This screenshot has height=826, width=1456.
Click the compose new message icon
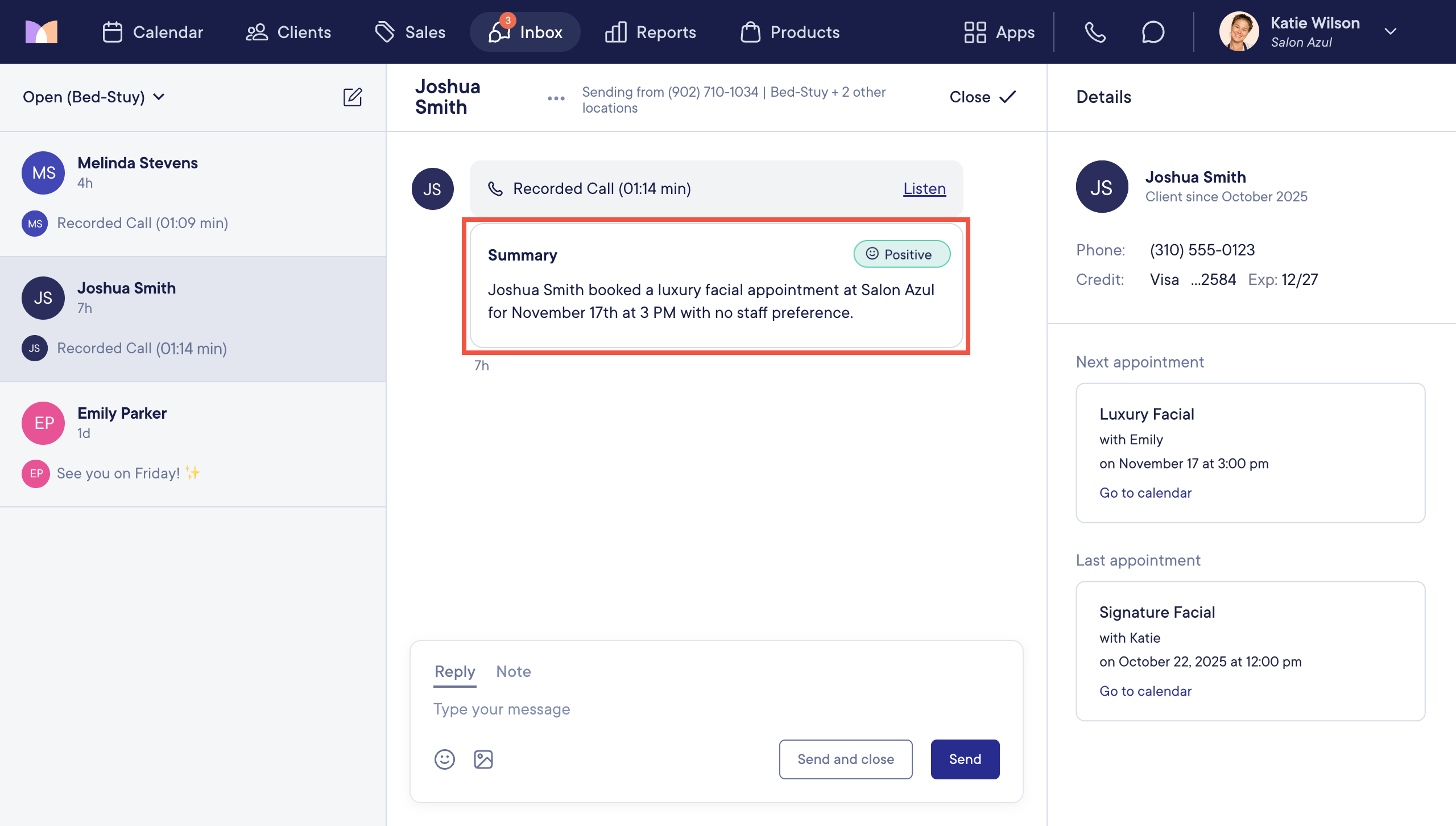353,97
